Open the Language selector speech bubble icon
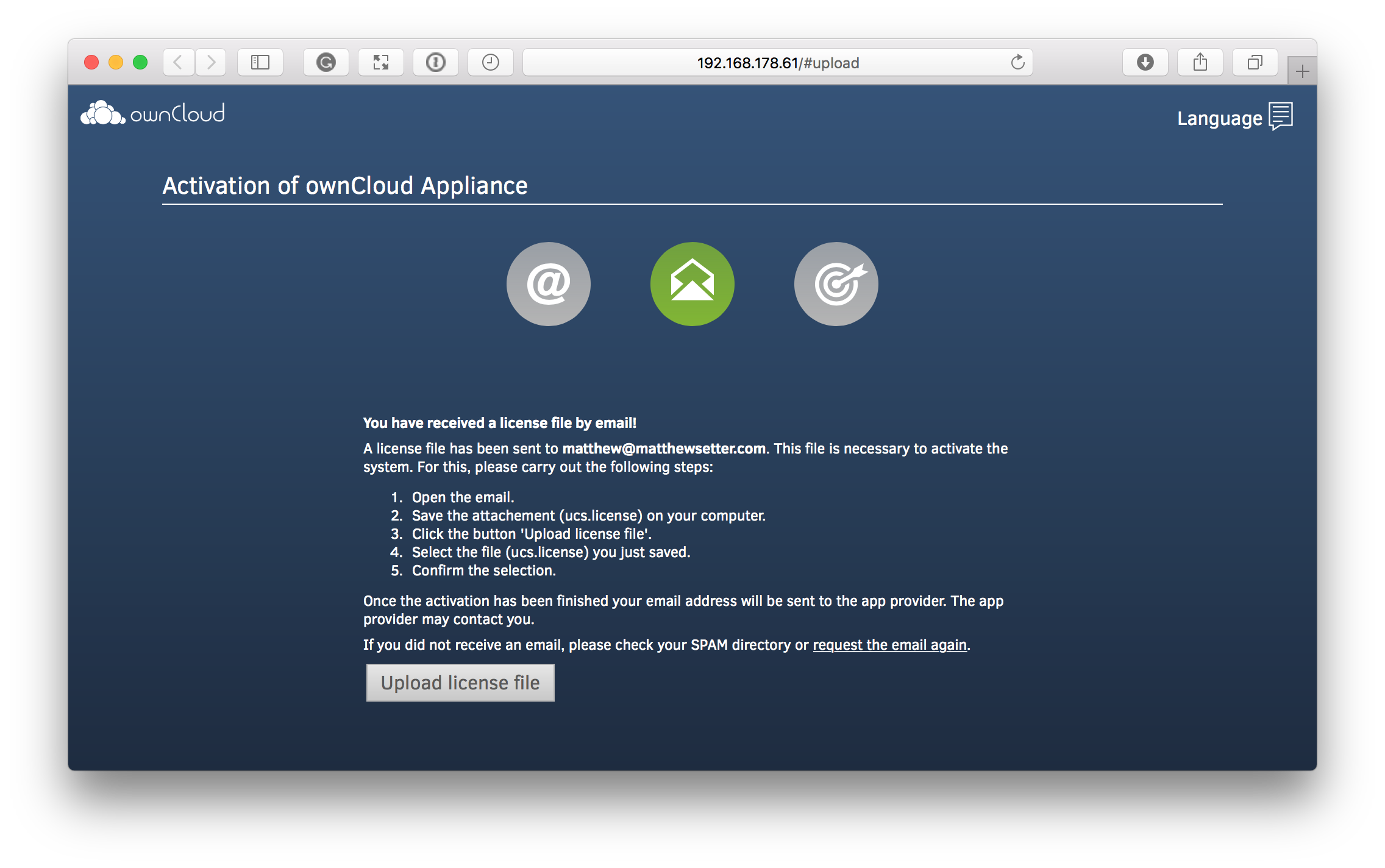This screenshot has height=868, width=1385. click(1281, 116)
